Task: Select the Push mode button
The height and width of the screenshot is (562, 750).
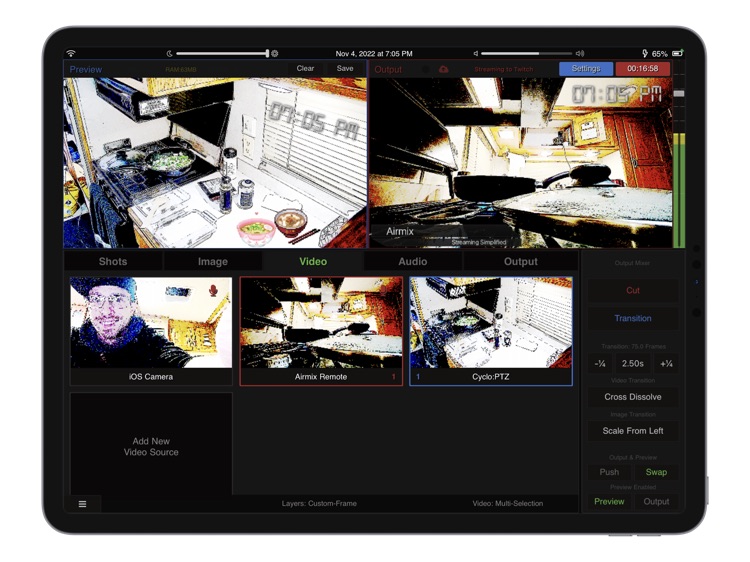Action: [x=609, y=472]
